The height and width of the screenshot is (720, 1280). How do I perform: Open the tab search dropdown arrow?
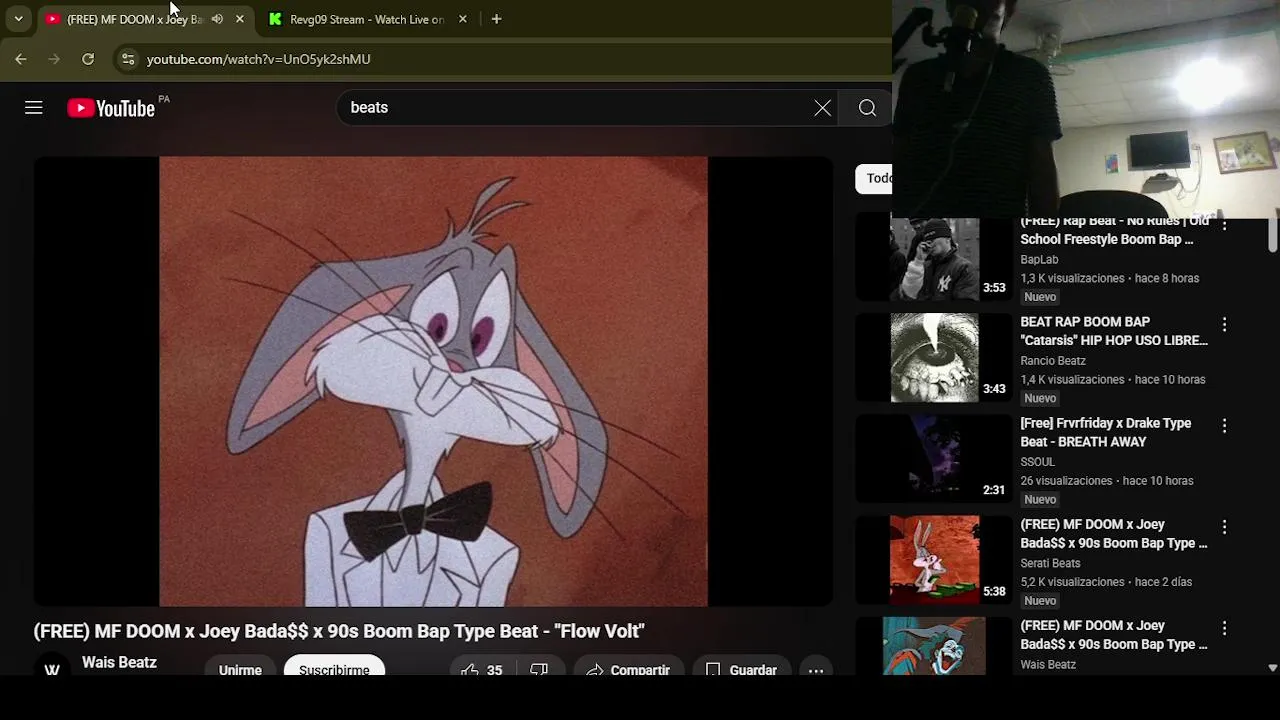point(18,19)
